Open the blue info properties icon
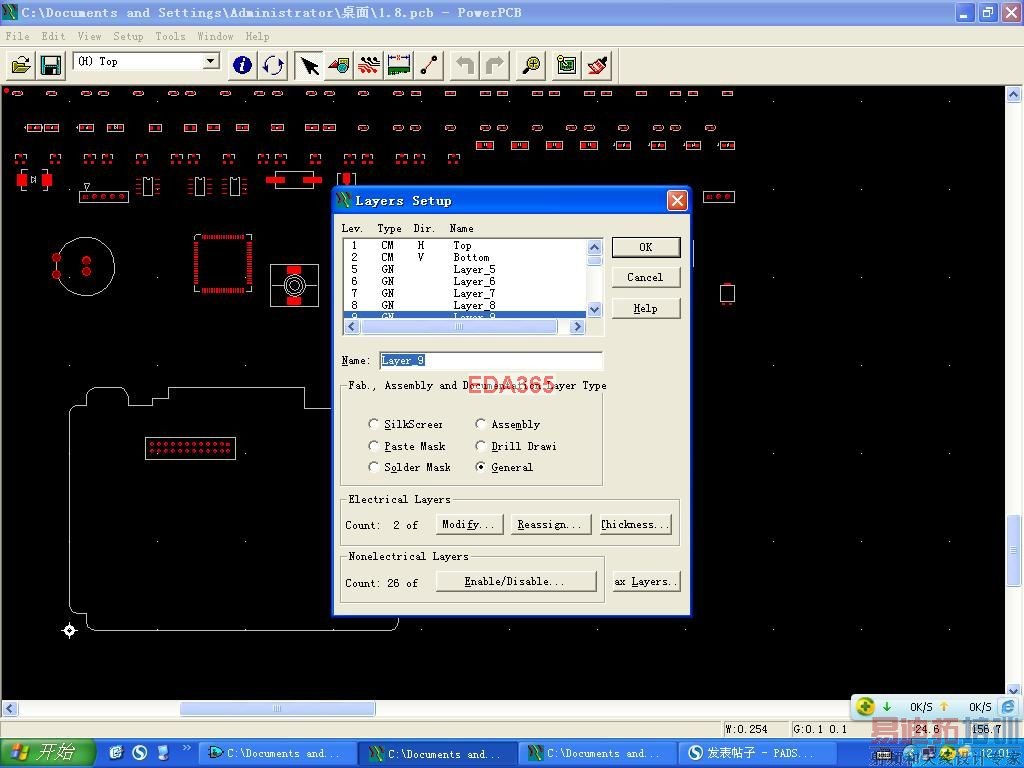The height and width of the screenshot is (768, 1024). 242,65
